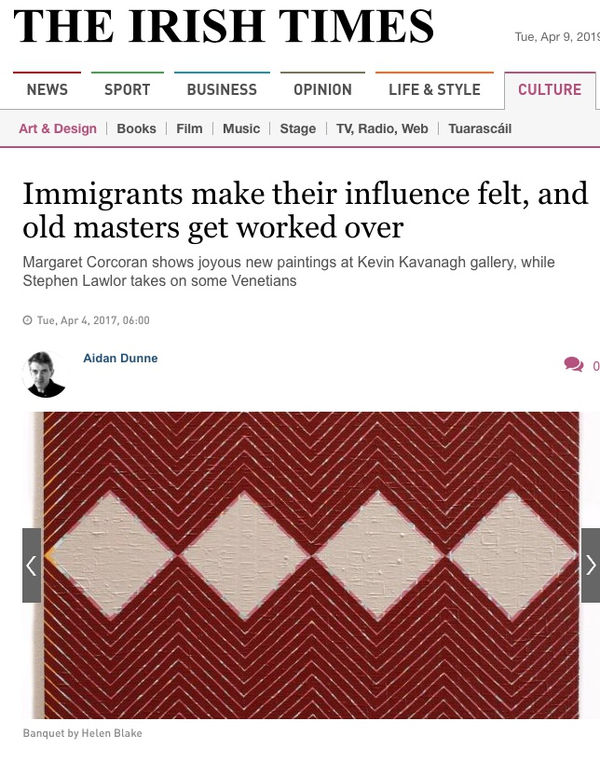Open Life & Style section

pos(435,89)
